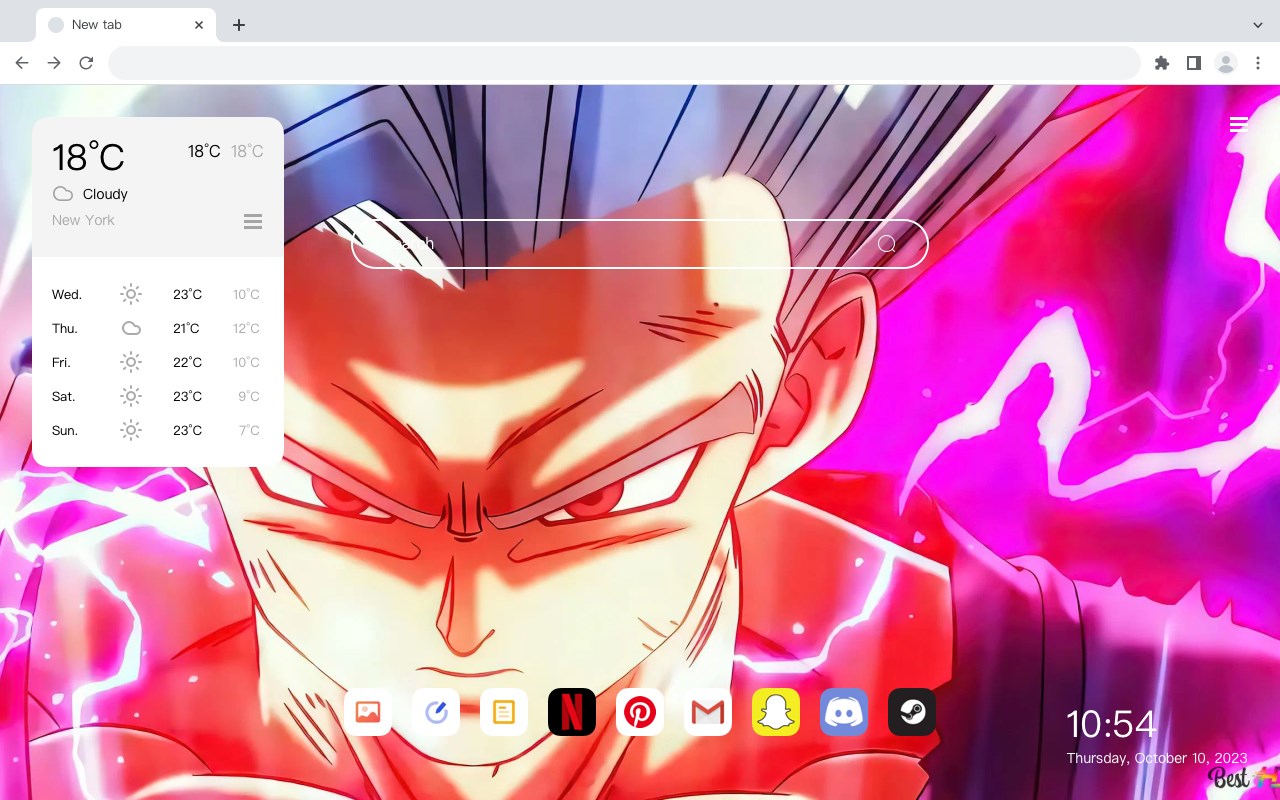Open the Steam shortcut

[x=912, y=712]
